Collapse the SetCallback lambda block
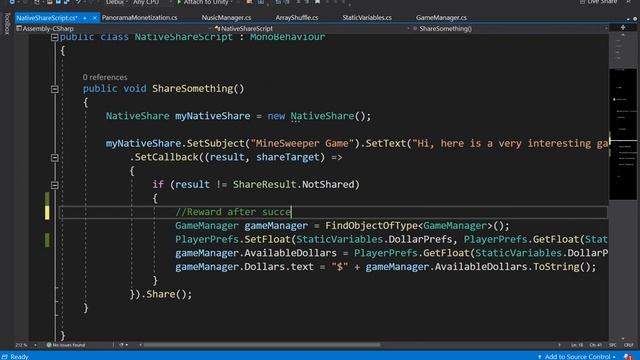This screenshot has height=360, width=640. pyautogui.click(x=54, y=158)
